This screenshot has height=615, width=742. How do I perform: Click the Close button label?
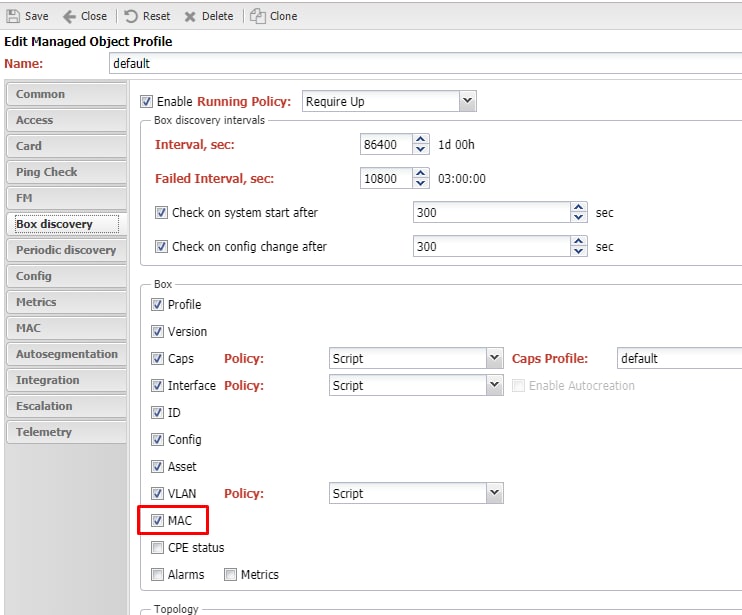[94, 16]
